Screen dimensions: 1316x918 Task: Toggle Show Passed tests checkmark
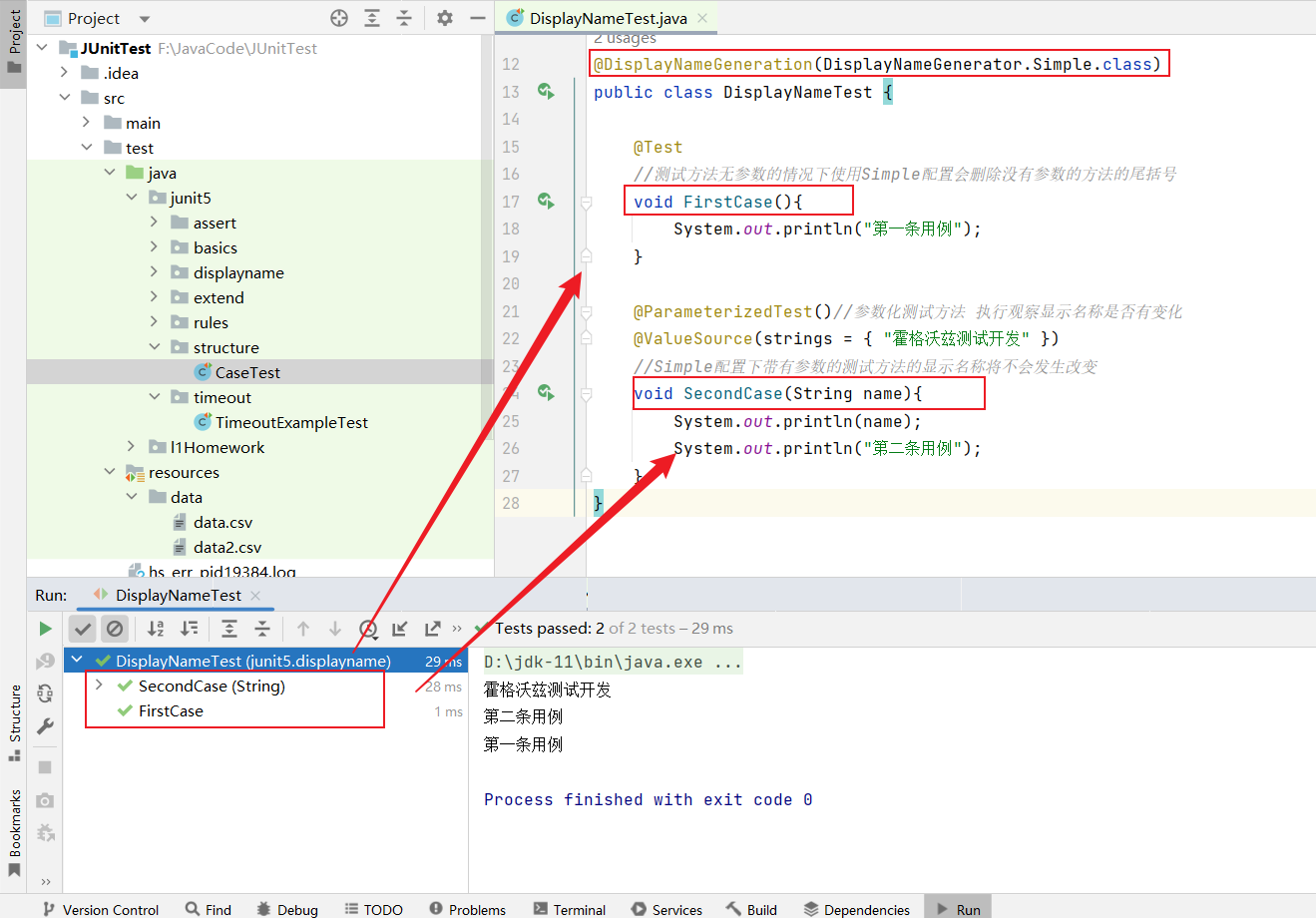pyautogui.click(x=83, y=629)
